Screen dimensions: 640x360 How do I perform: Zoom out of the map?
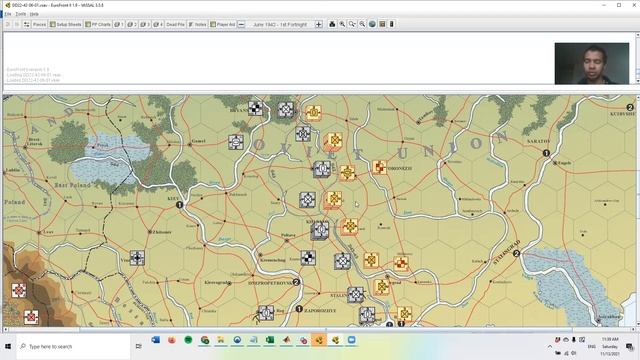[362, 24]
